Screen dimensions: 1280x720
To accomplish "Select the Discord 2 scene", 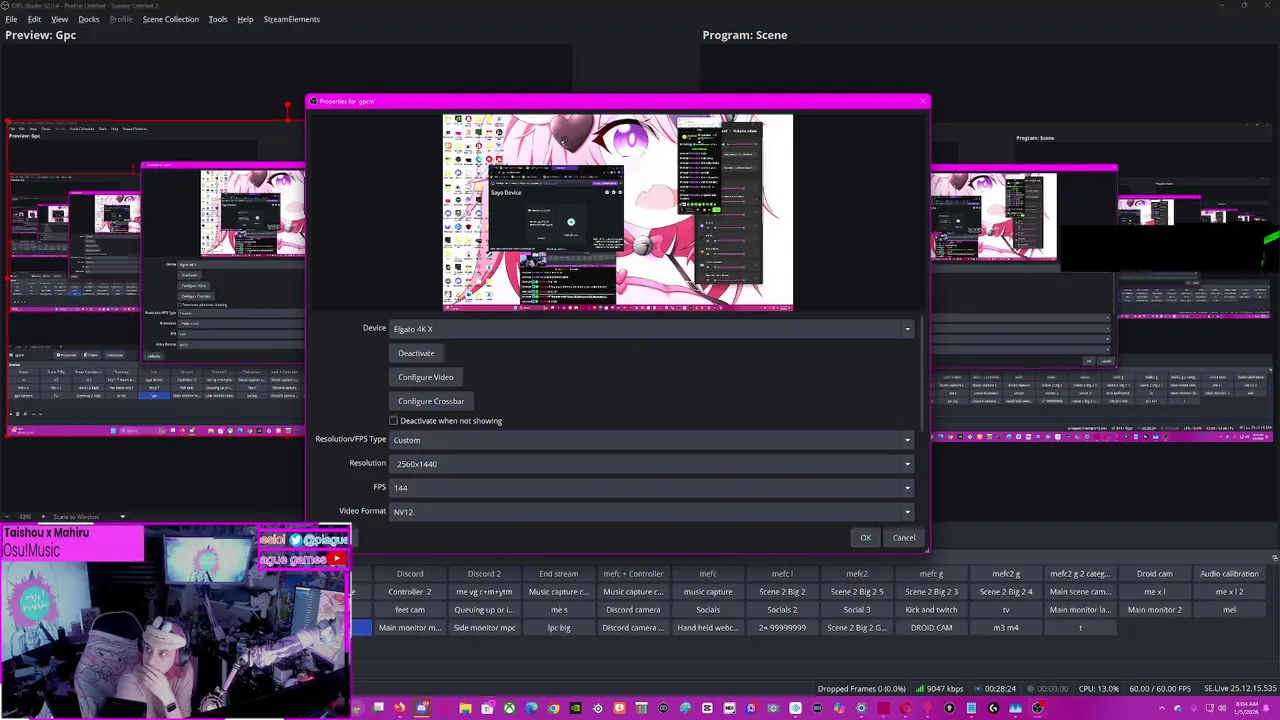I will [484, 574].
